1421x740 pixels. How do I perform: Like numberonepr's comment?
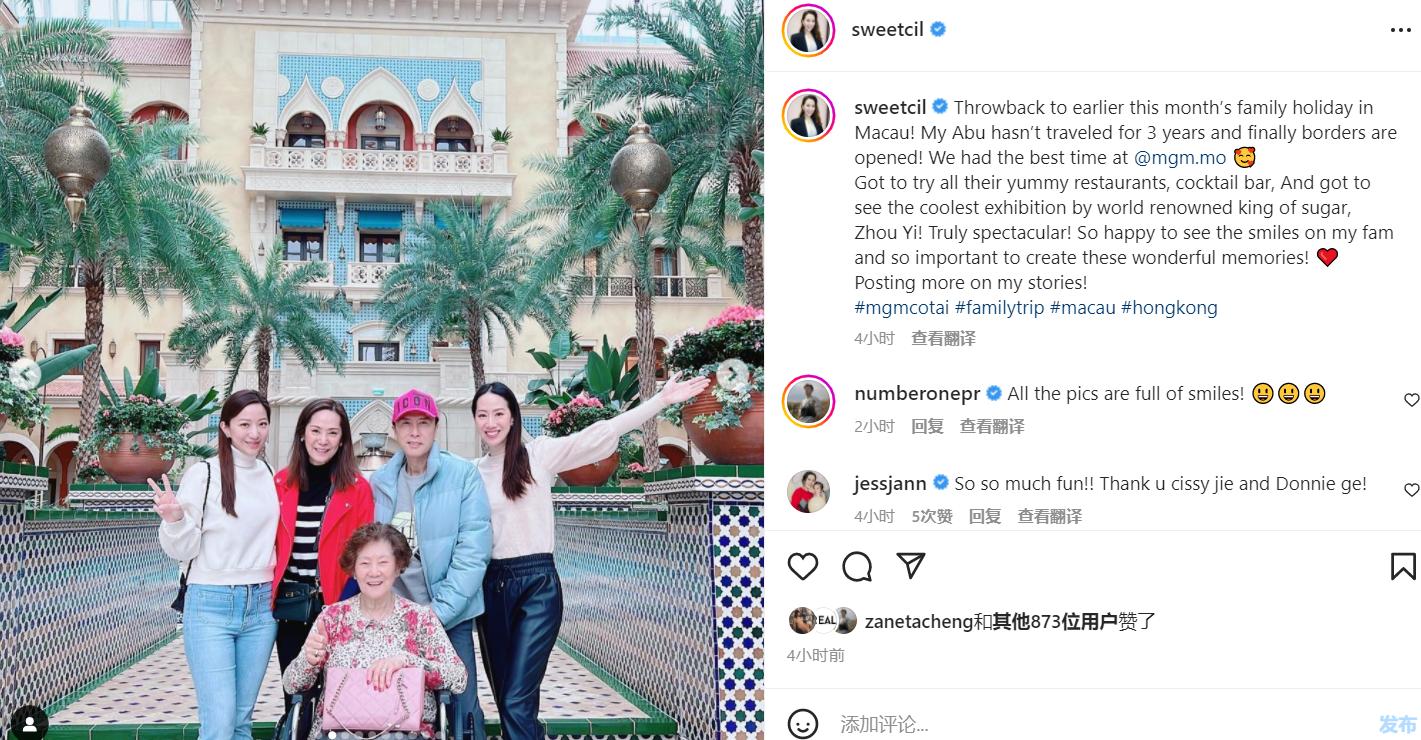click(x=1411, y=400)
